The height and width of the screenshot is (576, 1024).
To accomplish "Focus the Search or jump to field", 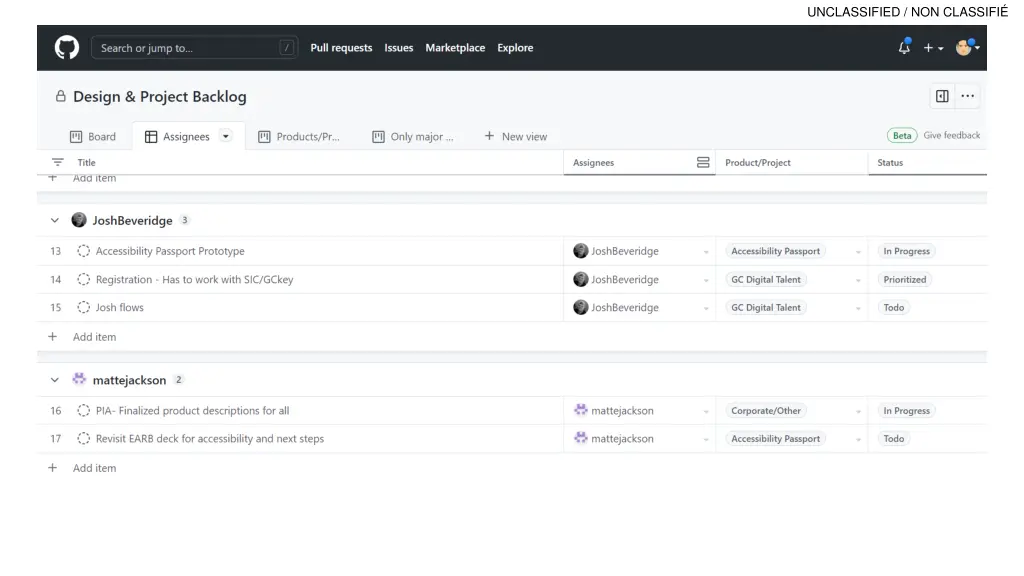I will point(194,48).
